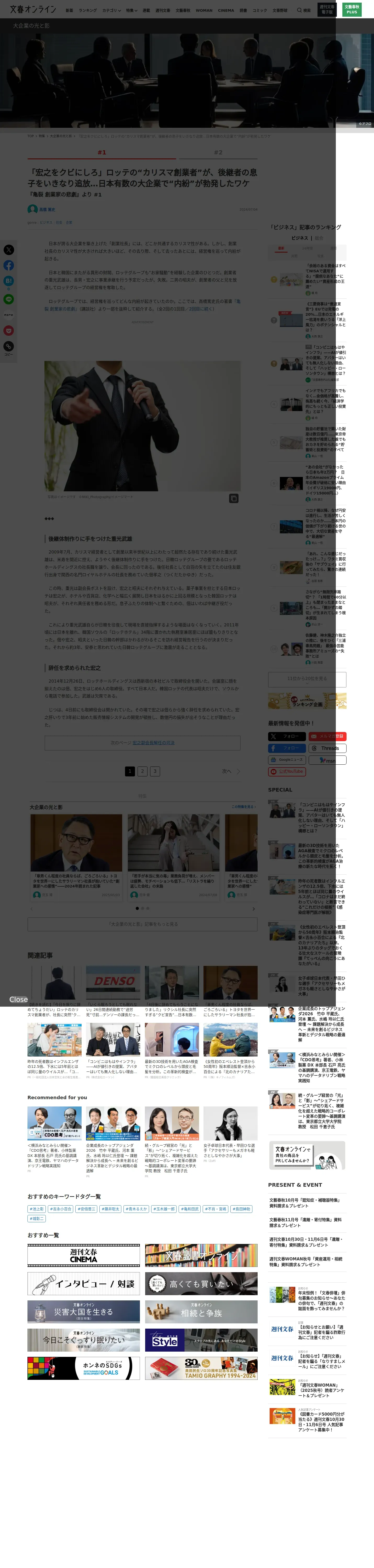The image size is (374, 1568).
Task: Open TAMIO GRAPHY 1994-2024 banner
Action: pos(201,1368)
